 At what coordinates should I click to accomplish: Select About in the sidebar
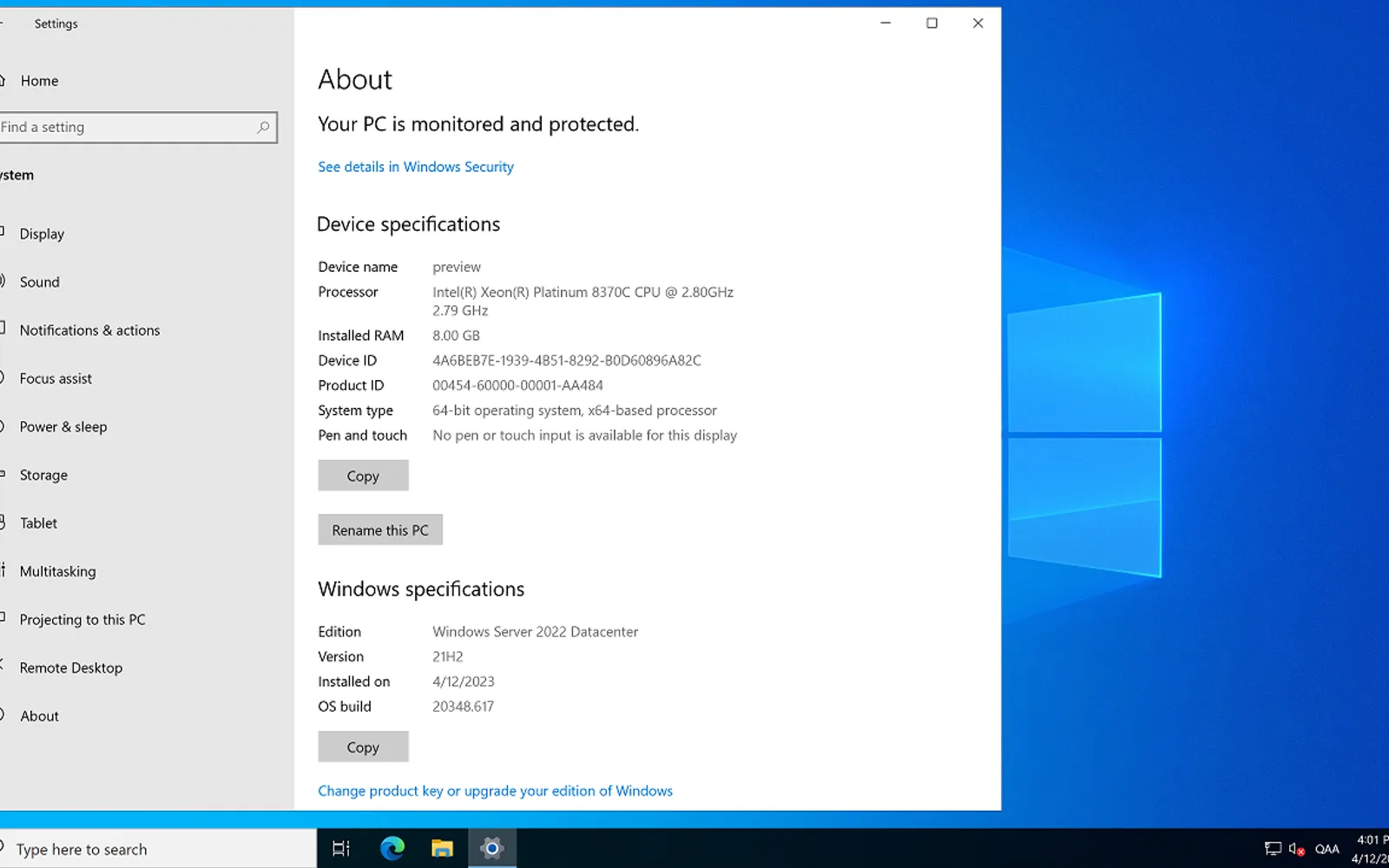[39, 716]
